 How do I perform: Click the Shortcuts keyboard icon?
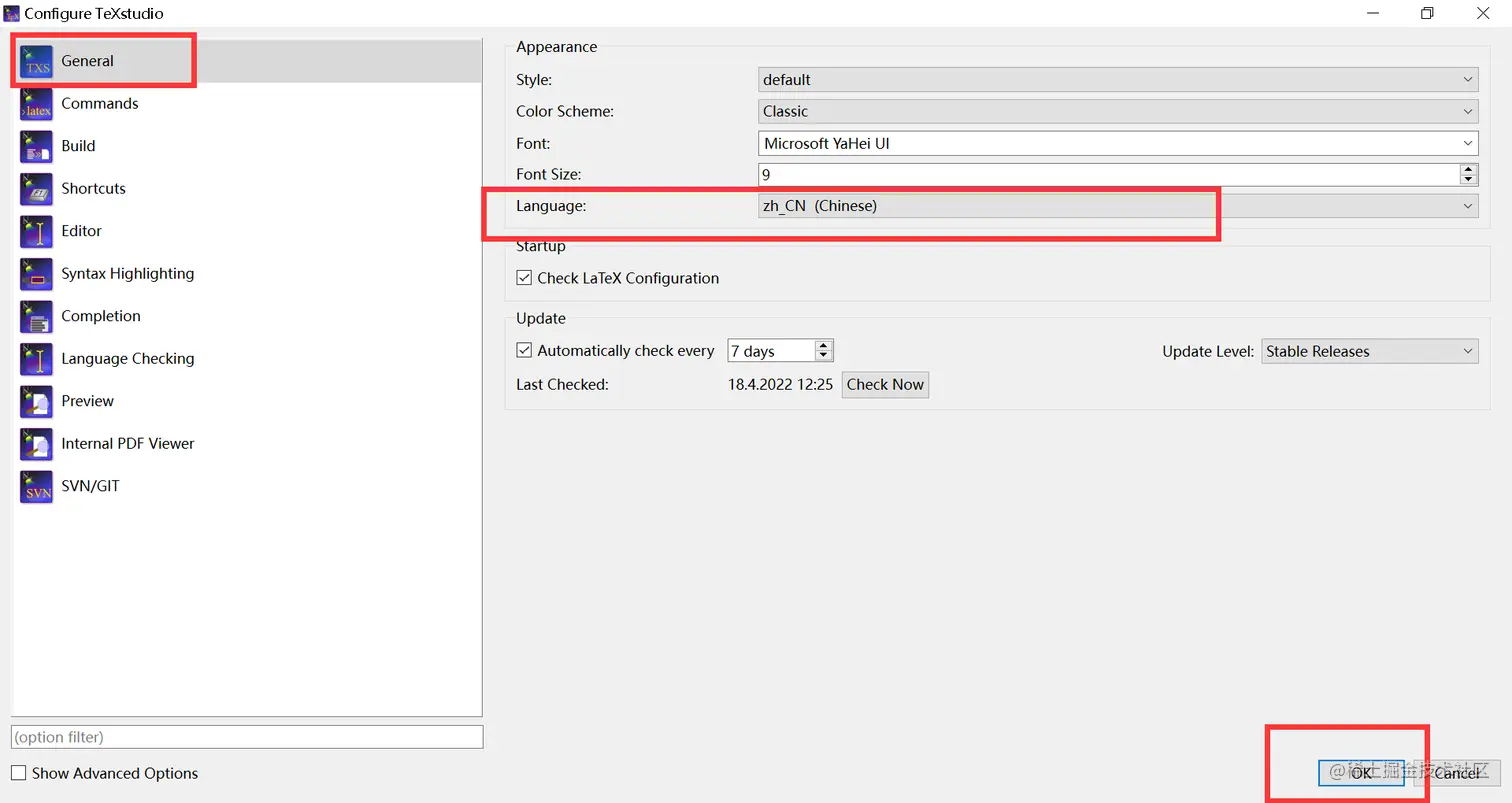37,189
